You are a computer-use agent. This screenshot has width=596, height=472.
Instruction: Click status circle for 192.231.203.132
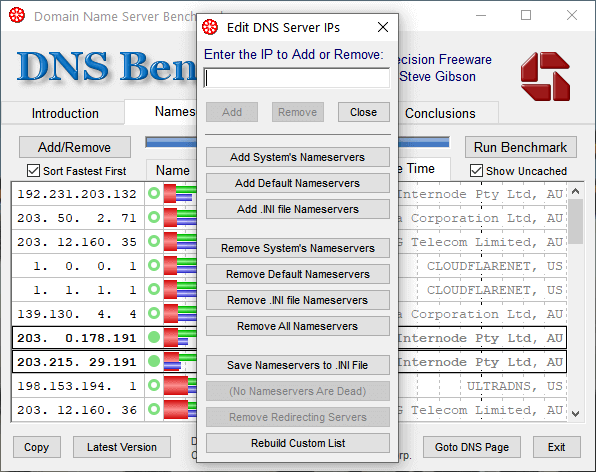coord(154,193)
